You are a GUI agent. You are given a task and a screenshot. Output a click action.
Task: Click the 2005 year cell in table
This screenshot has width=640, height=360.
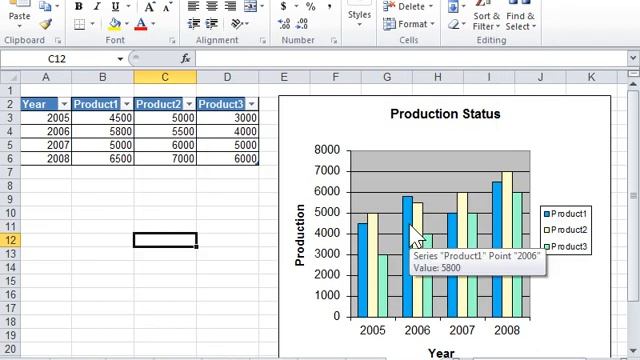[46, 118]
